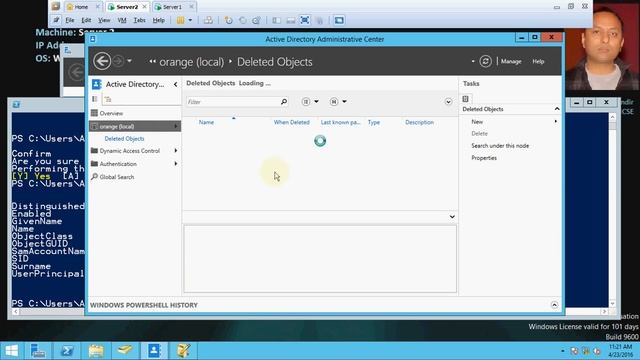Image resolution: width=640 pixels, height=360 pixels.
Task: Expand Dynamic Access Control arrow
Action: [x=176, y=151]
